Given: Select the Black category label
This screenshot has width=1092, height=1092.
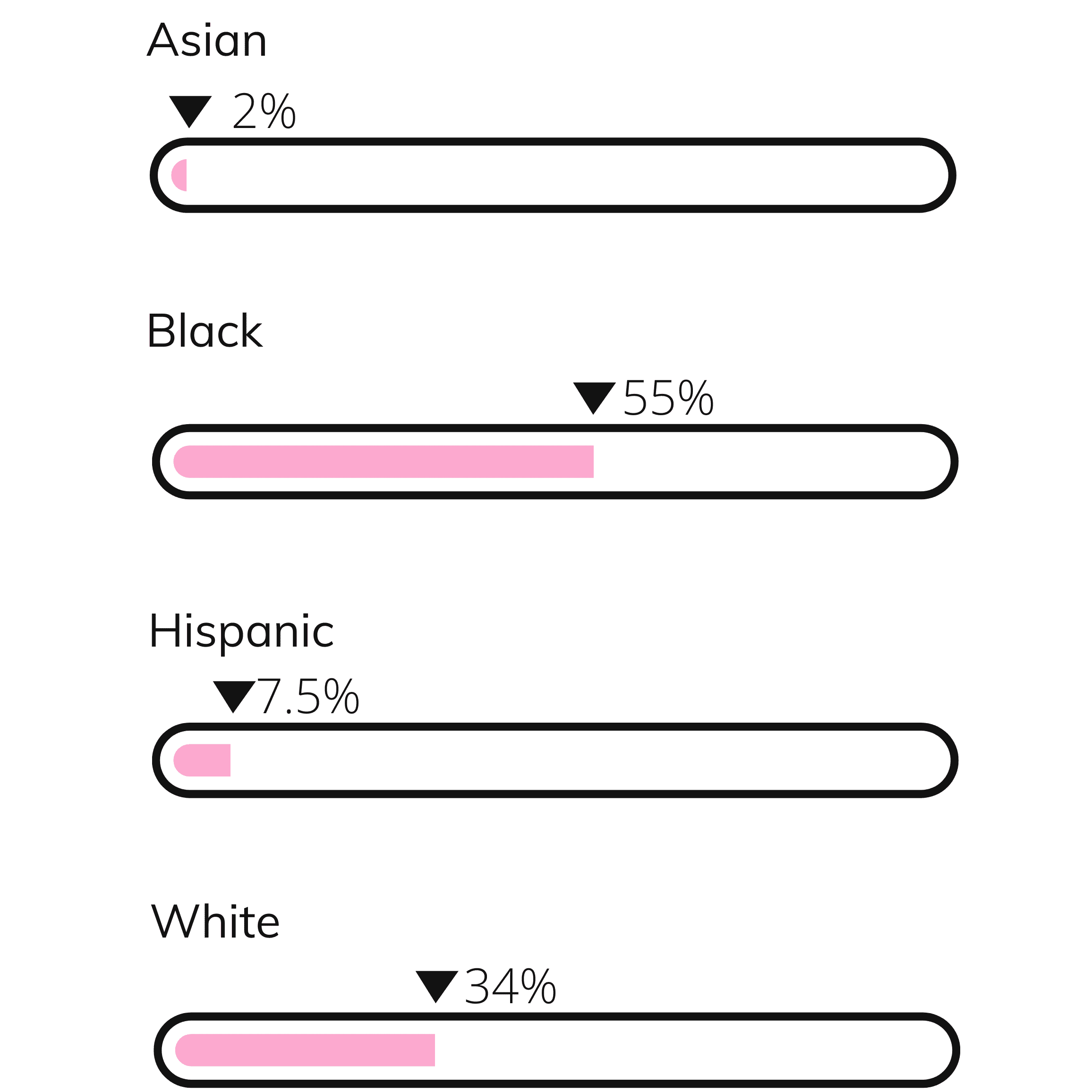Looking at the screenshot, I should click(205, 331).
